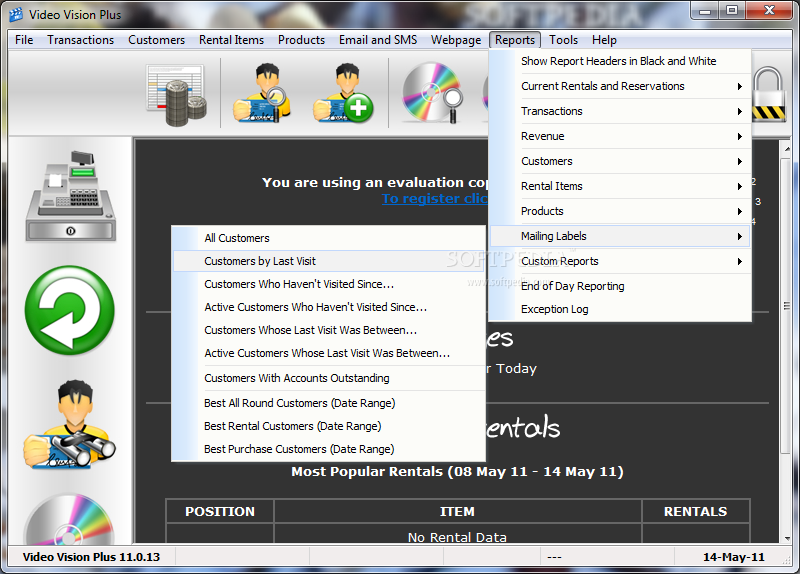Click the POSITION column header
The width and height of the screenshot is (800, 574).
(220, 511)
